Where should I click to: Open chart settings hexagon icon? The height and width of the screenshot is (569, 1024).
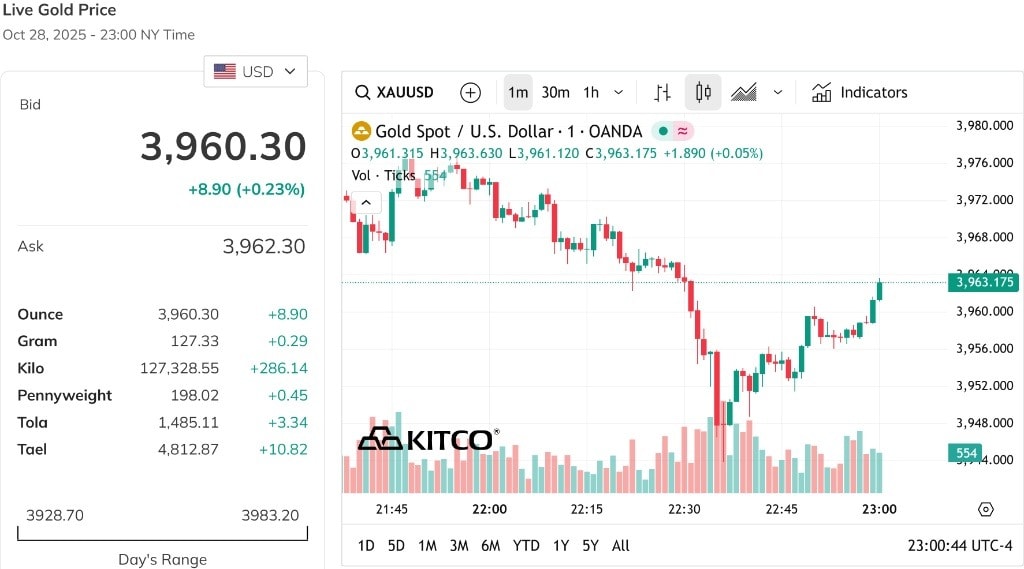tap(985, 510)
